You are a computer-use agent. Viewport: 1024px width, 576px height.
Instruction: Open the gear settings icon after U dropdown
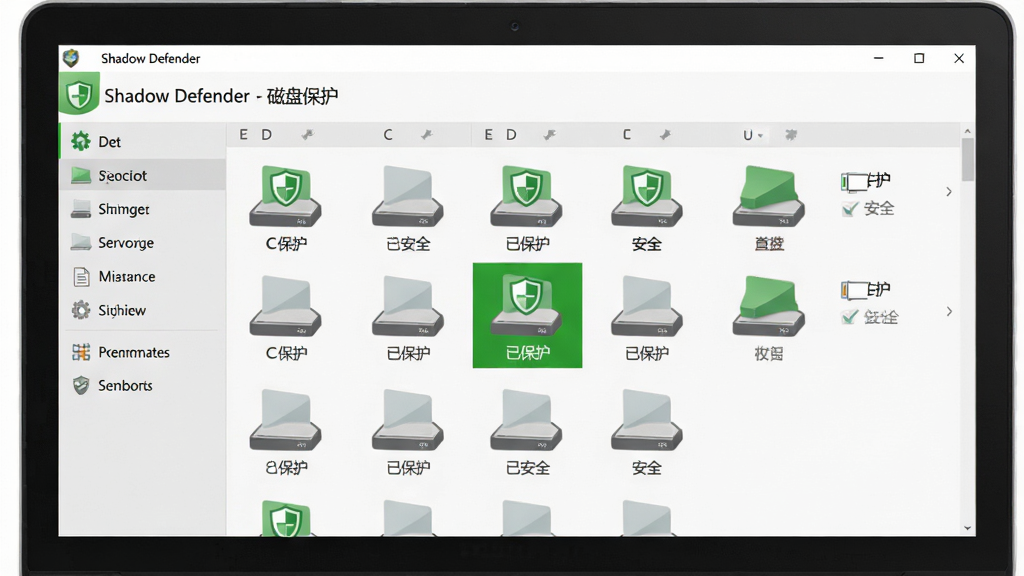pos(791,135)
